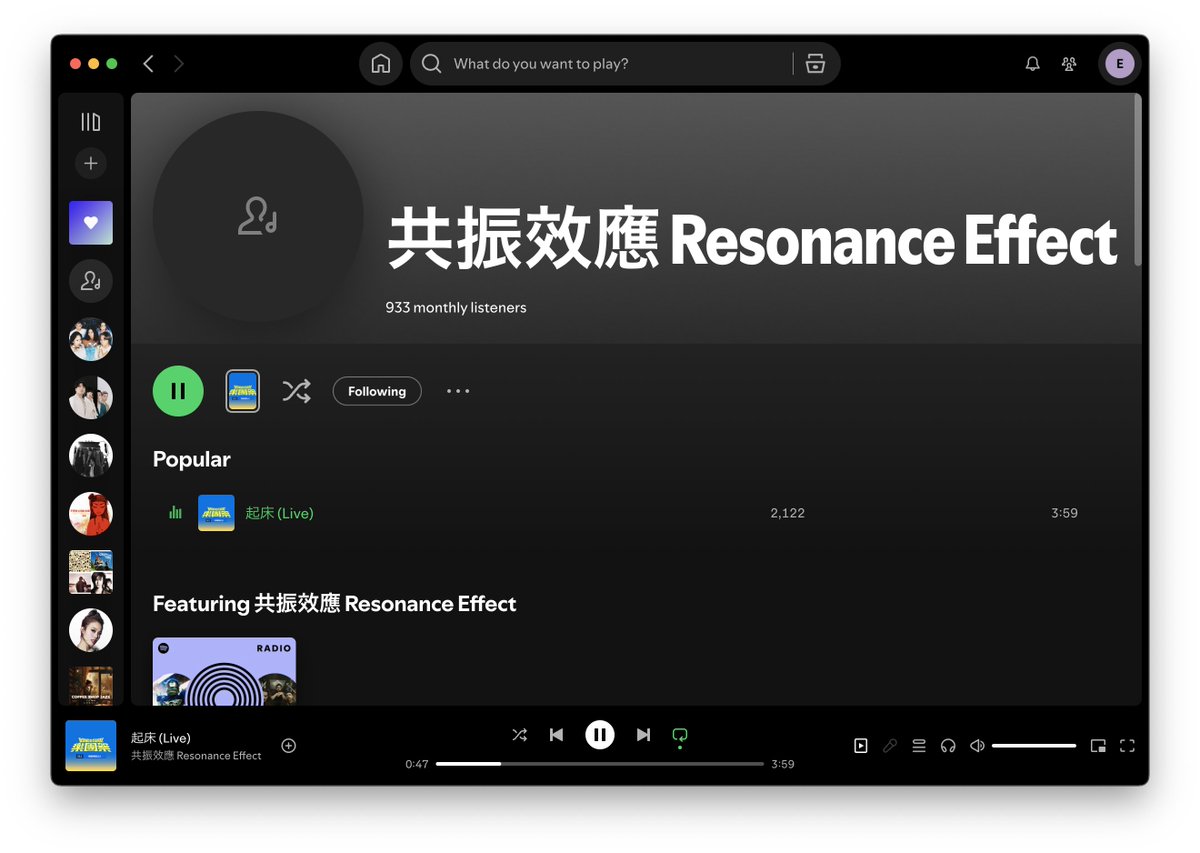Open the Now Playing view icon
1200x853 pixels.
pos(861,746)
